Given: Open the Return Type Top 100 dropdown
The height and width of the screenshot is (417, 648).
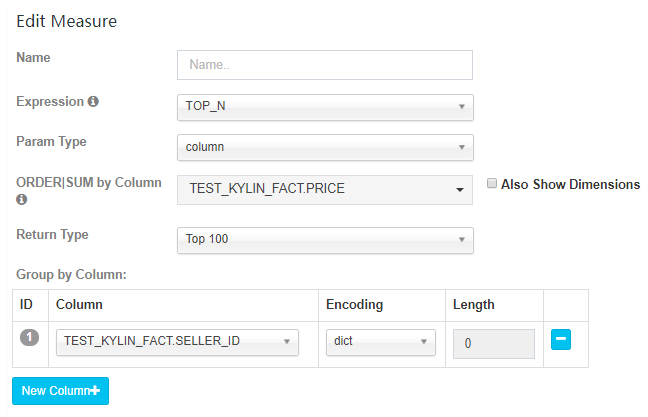Looking at the screenshot, I should [324, 240].
